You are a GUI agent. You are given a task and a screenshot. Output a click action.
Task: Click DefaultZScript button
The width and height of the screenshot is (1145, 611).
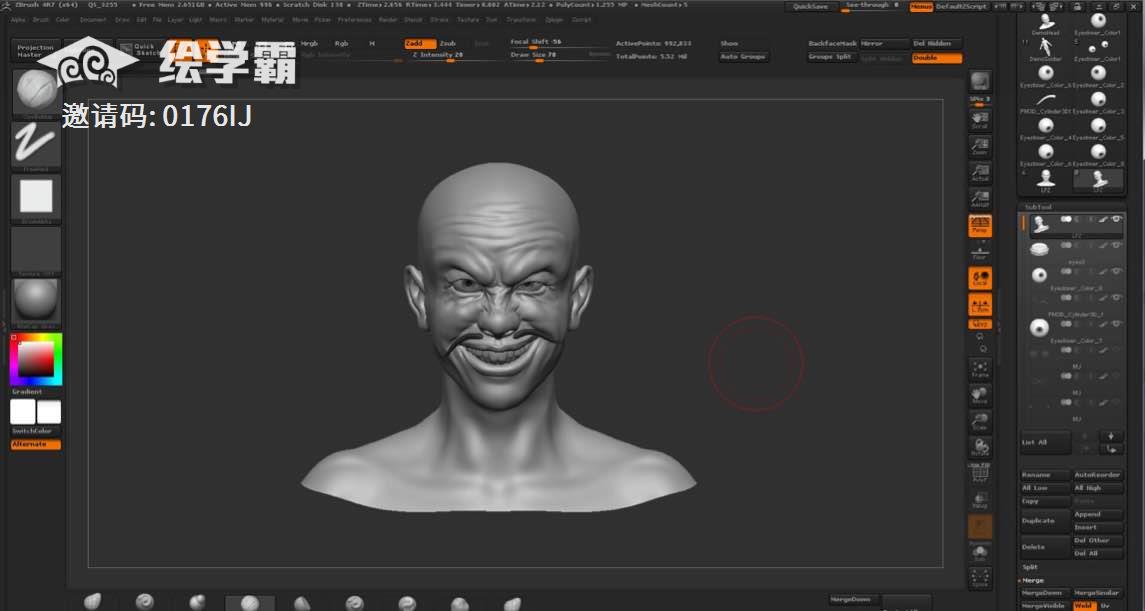tap(962, 7)
